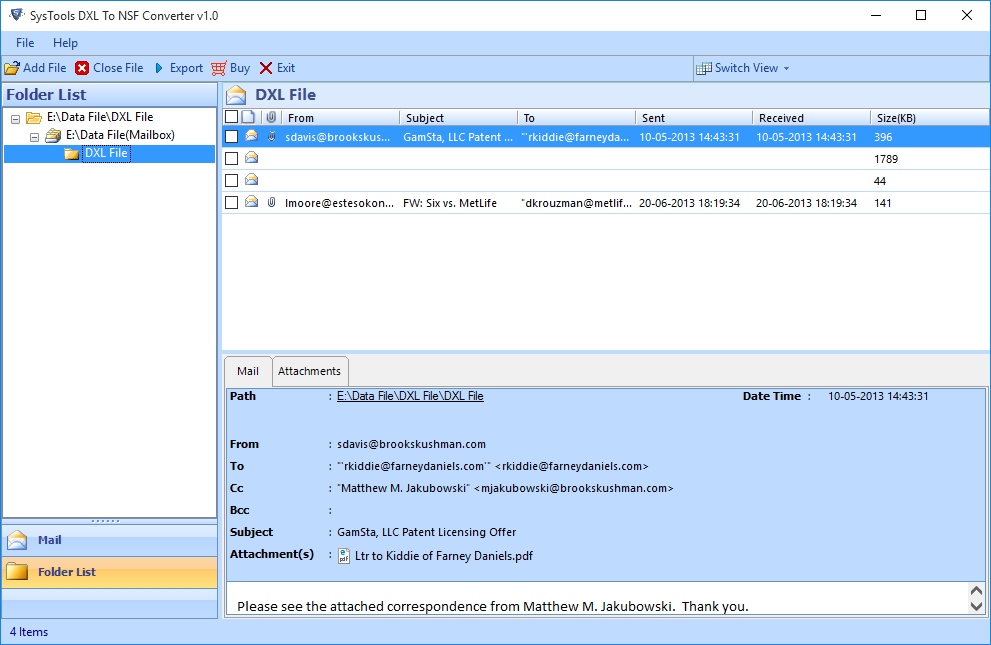Screen dimensions: 991x645
Task: Click the '20-06-2013 18:19:34' sent cell
Action: click(690, 203)
